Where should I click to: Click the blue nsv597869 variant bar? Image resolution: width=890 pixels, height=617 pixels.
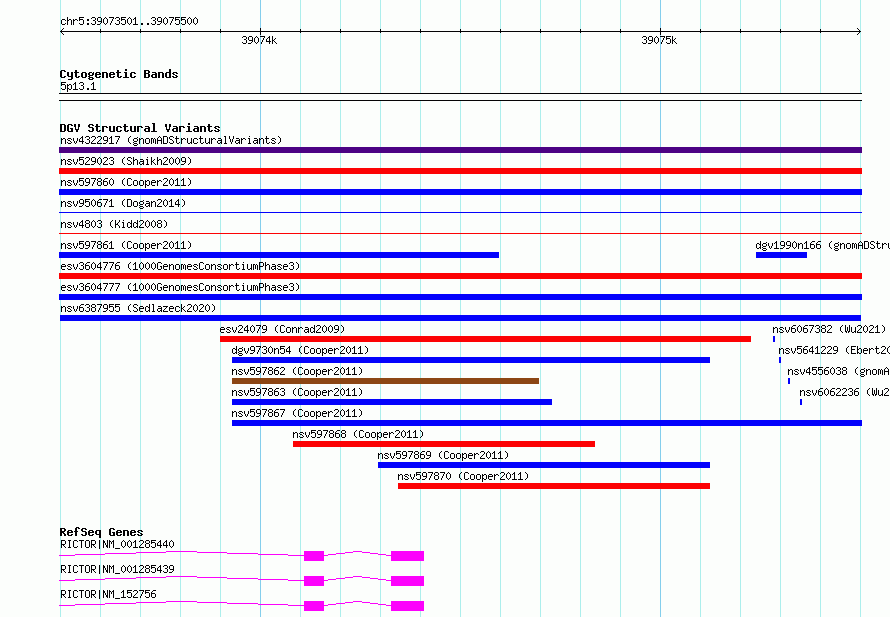[544, 465]
